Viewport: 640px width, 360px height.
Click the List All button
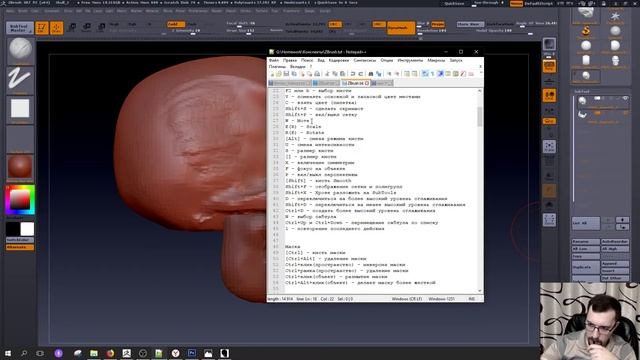(586, 223)
